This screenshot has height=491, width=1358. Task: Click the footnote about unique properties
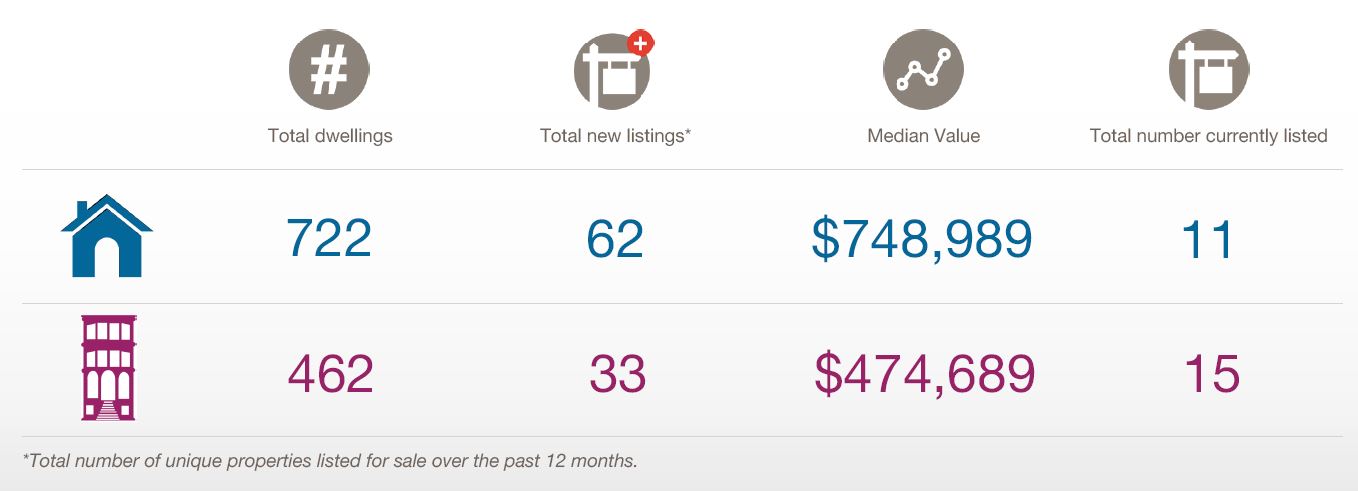[329, 461]
